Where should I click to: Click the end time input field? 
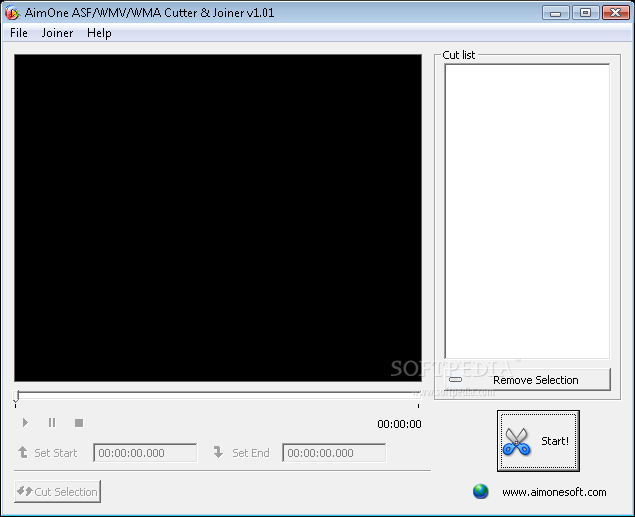pos(334,453)
